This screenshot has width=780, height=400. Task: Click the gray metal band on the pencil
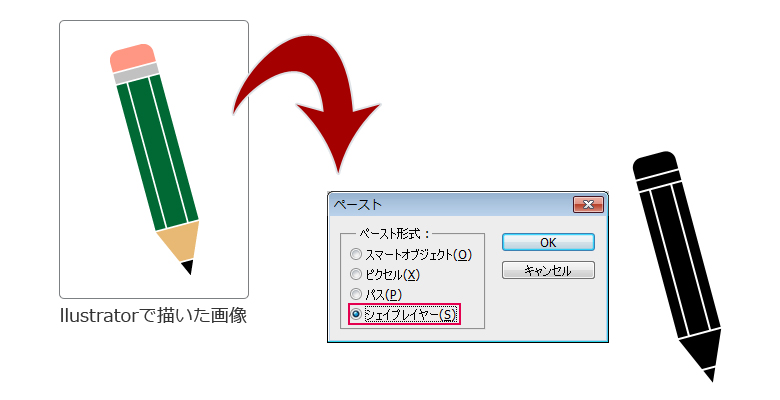click(136, 74)
